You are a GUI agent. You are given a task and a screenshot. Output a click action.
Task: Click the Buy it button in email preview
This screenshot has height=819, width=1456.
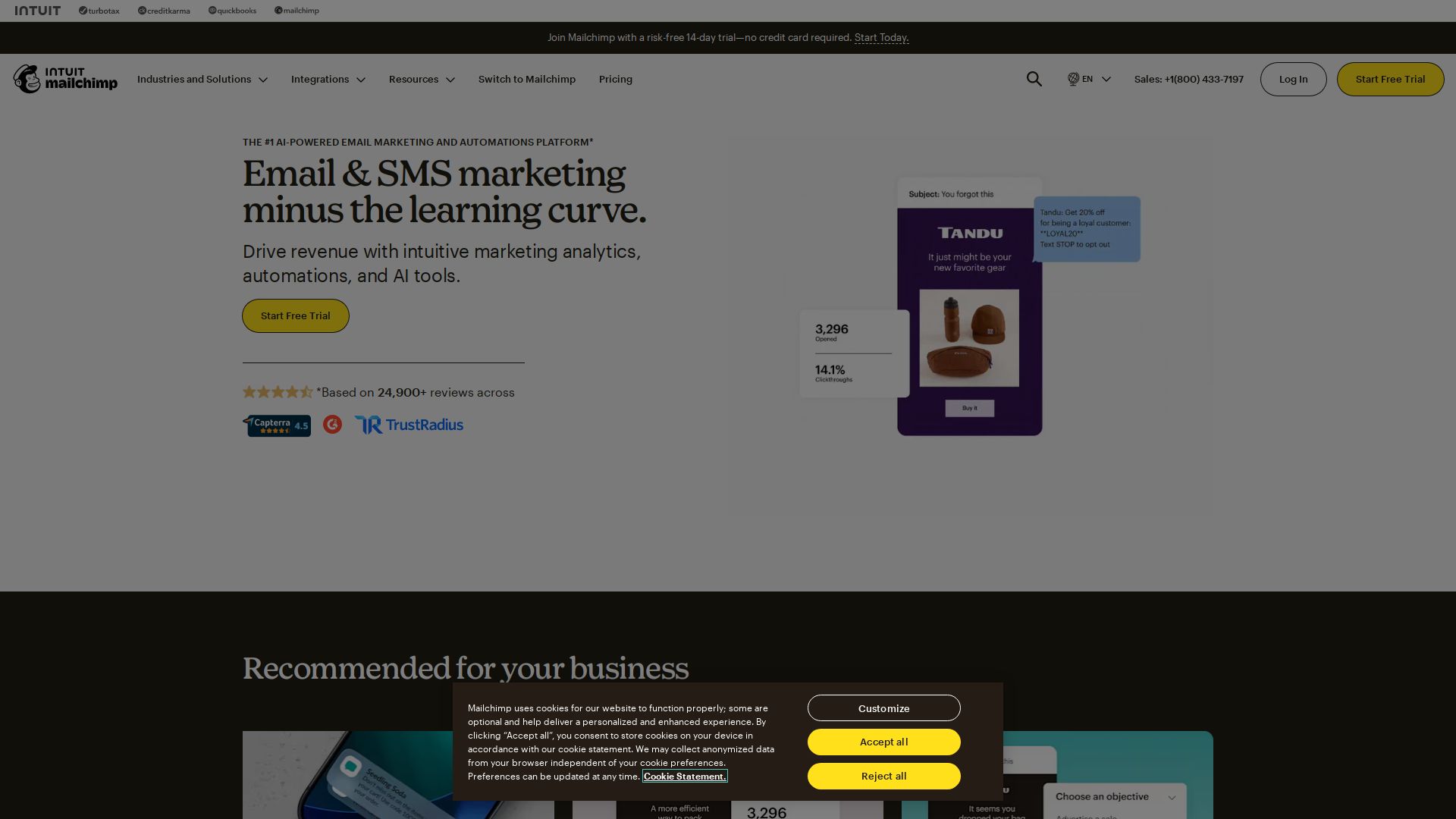point(970,408)
